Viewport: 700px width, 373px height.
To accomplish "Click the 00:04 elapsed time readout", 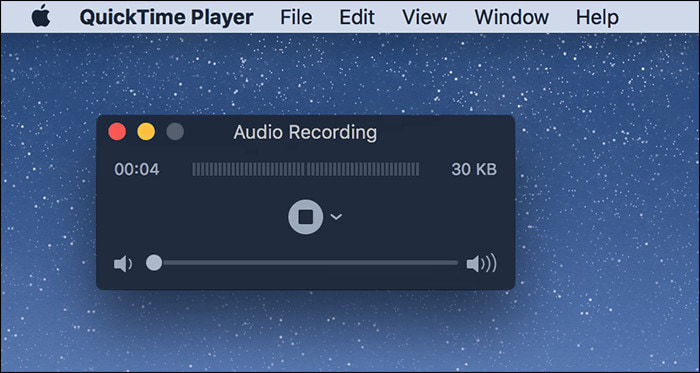I will pos(137,170).
